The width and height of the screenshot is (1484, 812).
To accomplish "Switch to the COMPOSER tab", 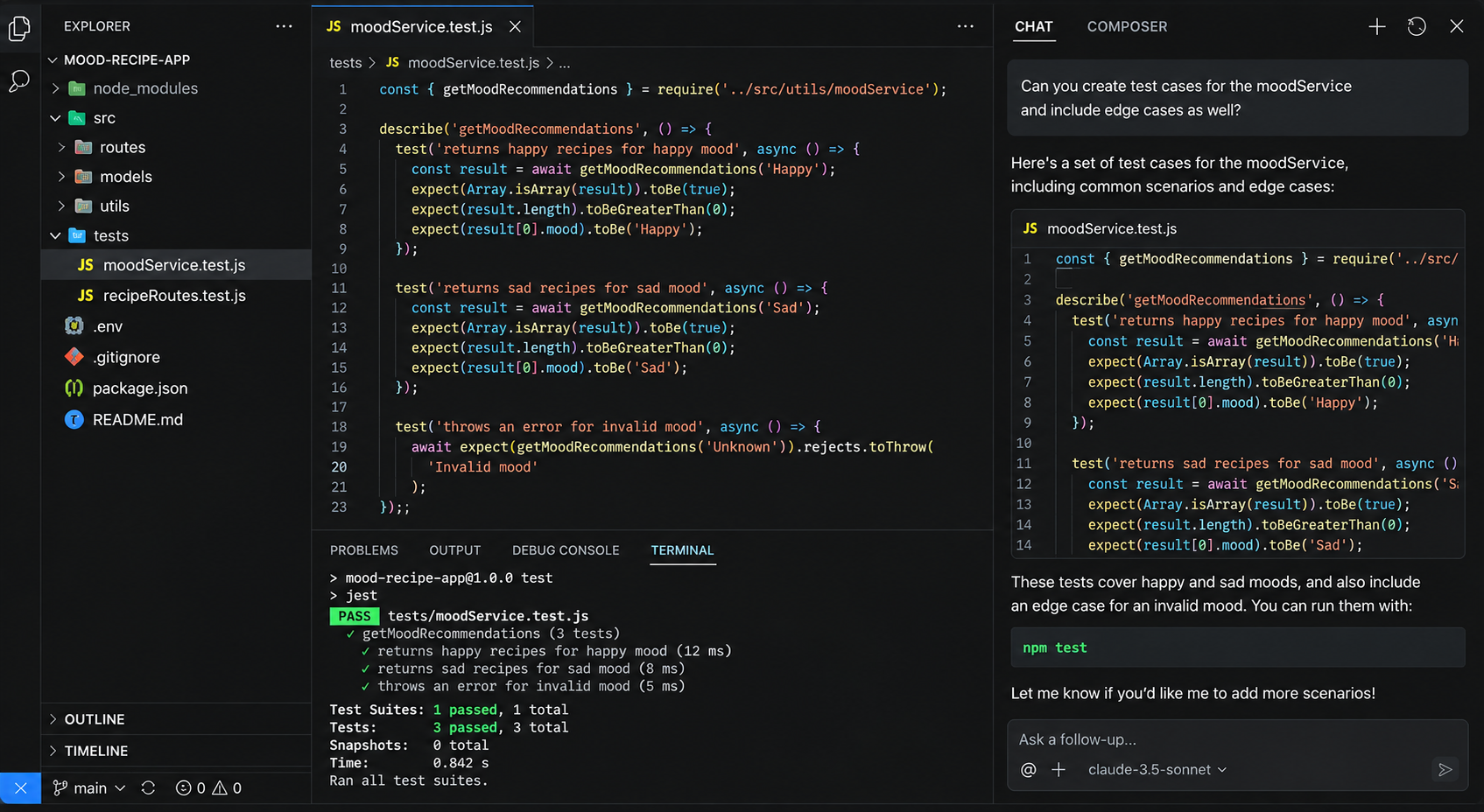I will pos(1127,27).
